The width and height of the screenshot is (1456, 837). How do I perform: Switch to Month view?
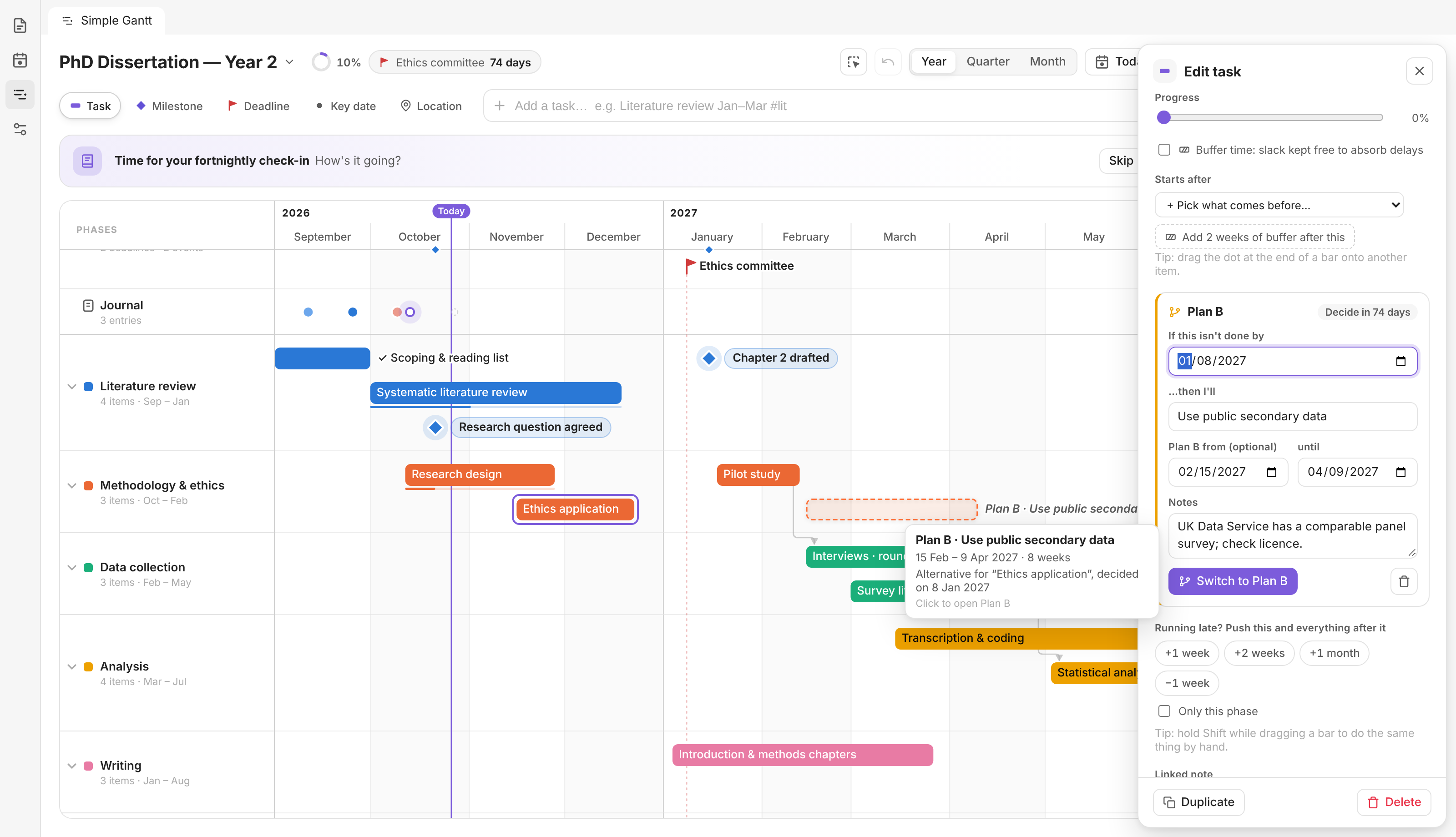coord(1047,61)
